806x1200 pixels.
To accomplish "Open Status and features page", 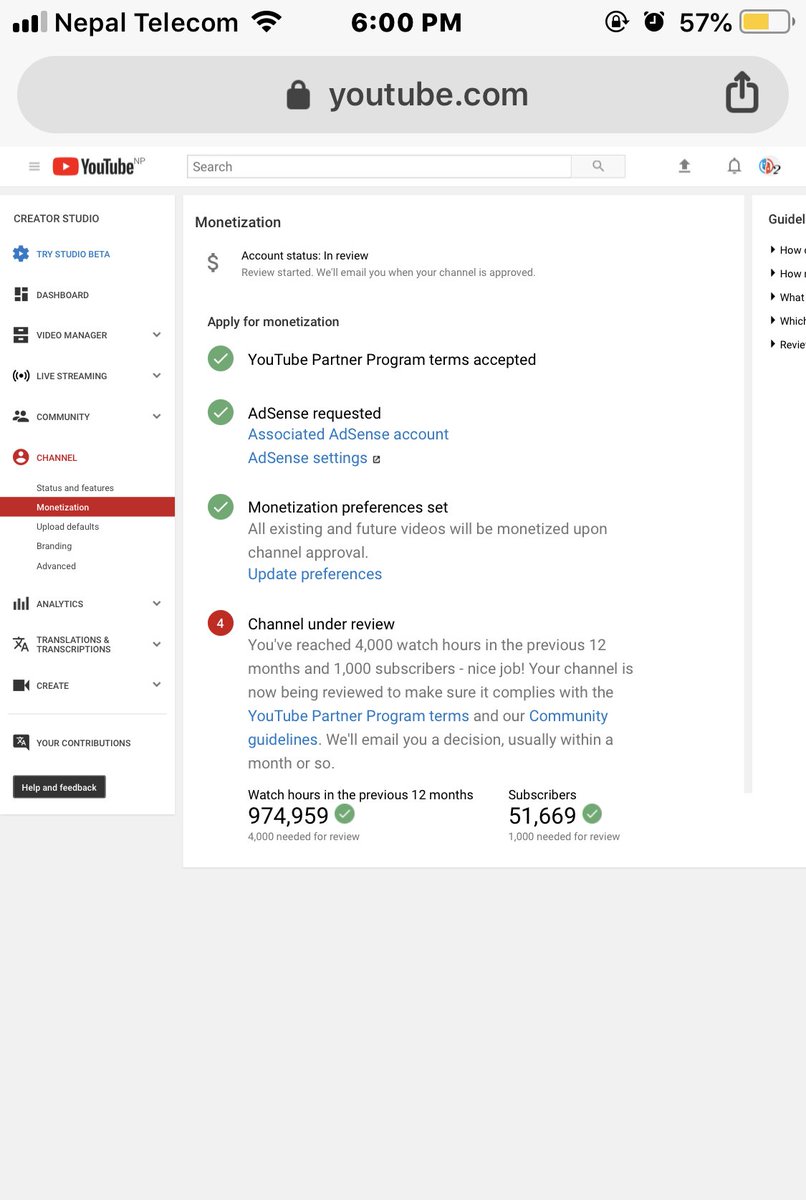I will point(75,488).
